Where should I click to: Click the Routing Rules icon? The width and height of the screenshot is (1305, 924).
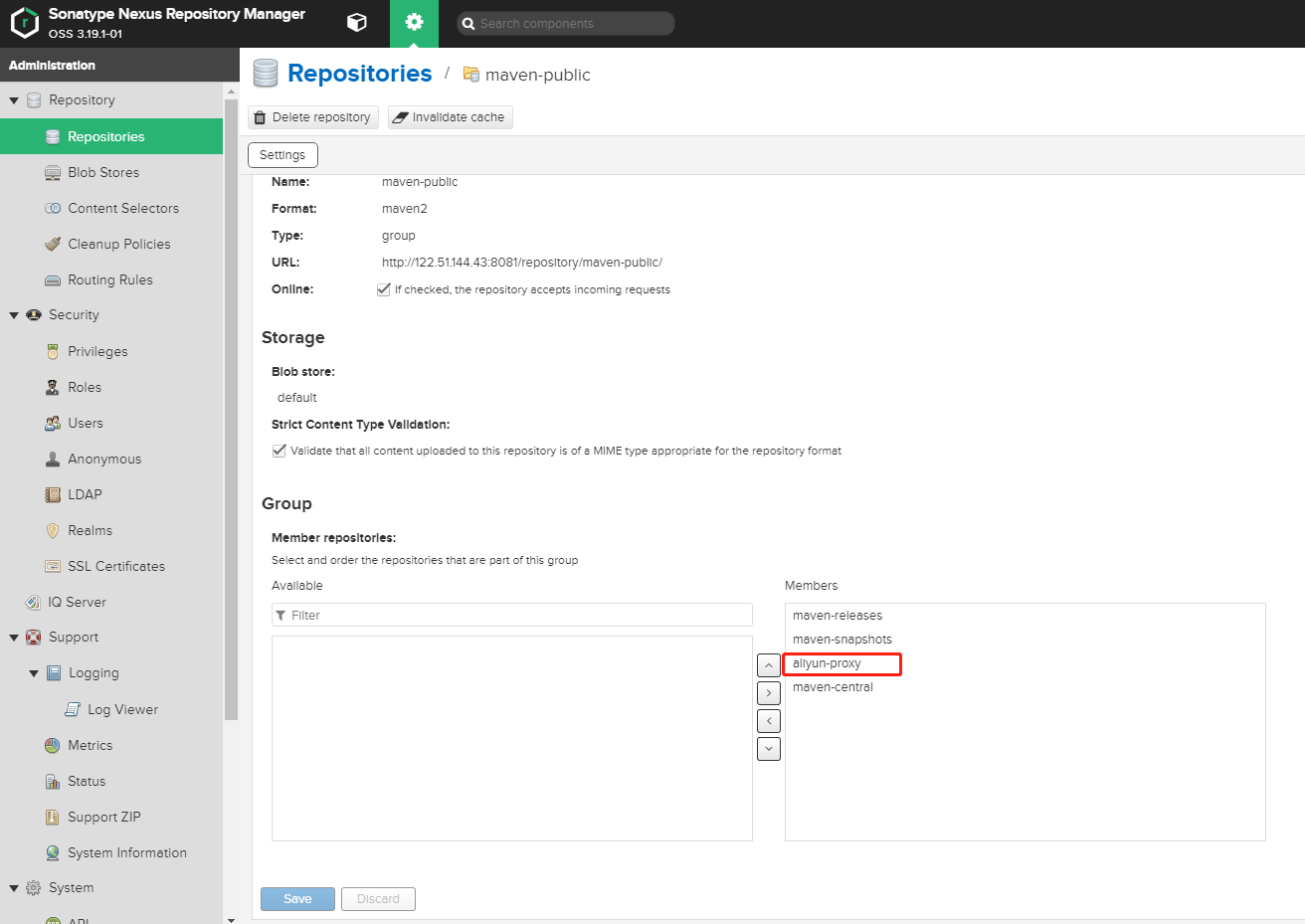point(53,279)
